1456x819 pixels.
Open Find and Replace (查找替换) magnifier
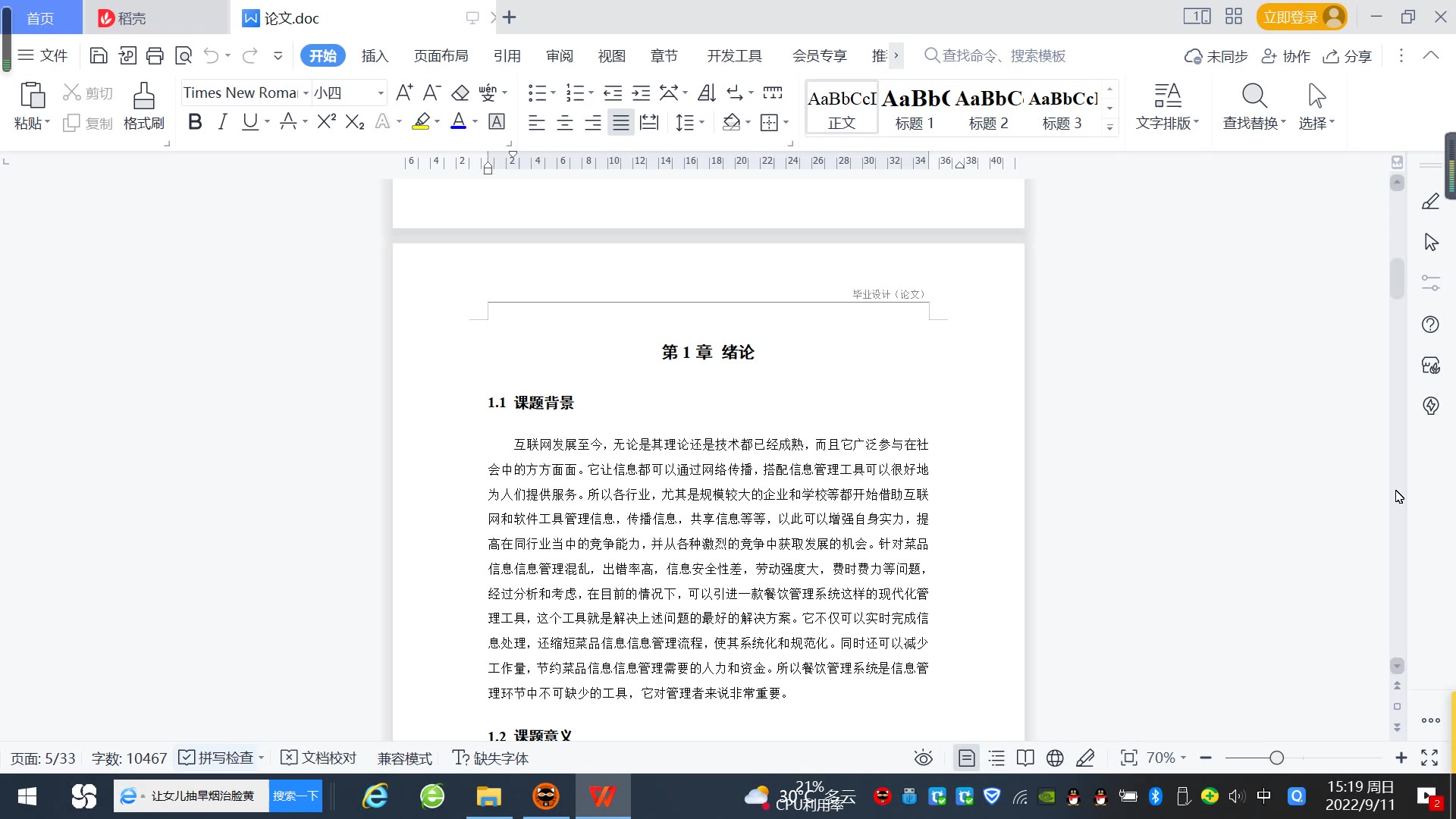1254,97
